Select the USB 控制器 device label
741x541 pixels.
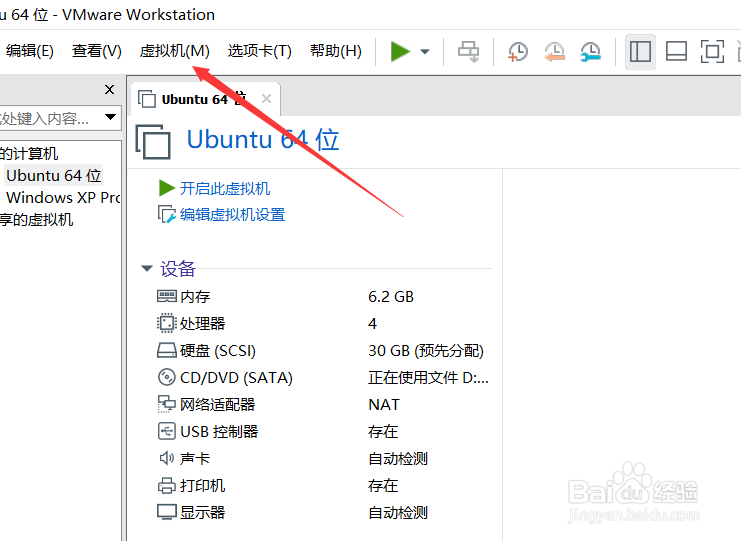click(219, 432)
